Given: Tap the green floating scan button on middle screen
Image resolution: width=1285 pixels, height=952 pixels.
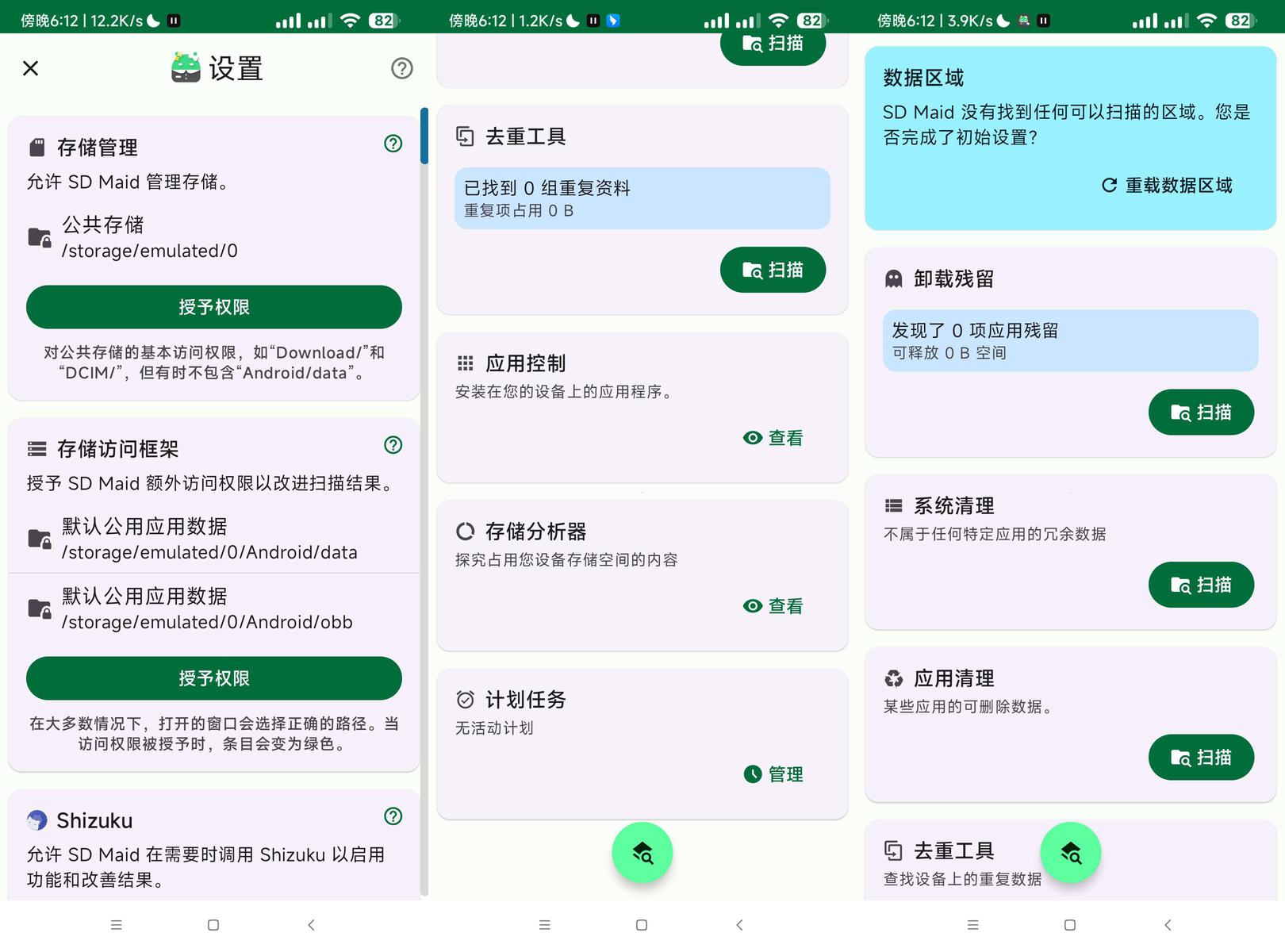Looking at the screenshot, I should click(x=642, y=853).
